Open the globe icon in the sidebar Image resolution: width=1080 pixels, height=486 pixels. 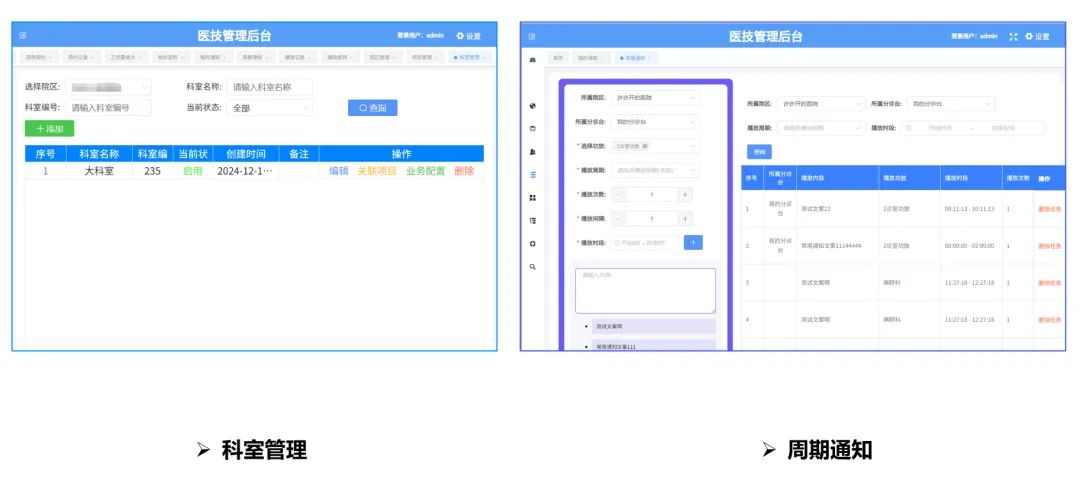point(532,106)
